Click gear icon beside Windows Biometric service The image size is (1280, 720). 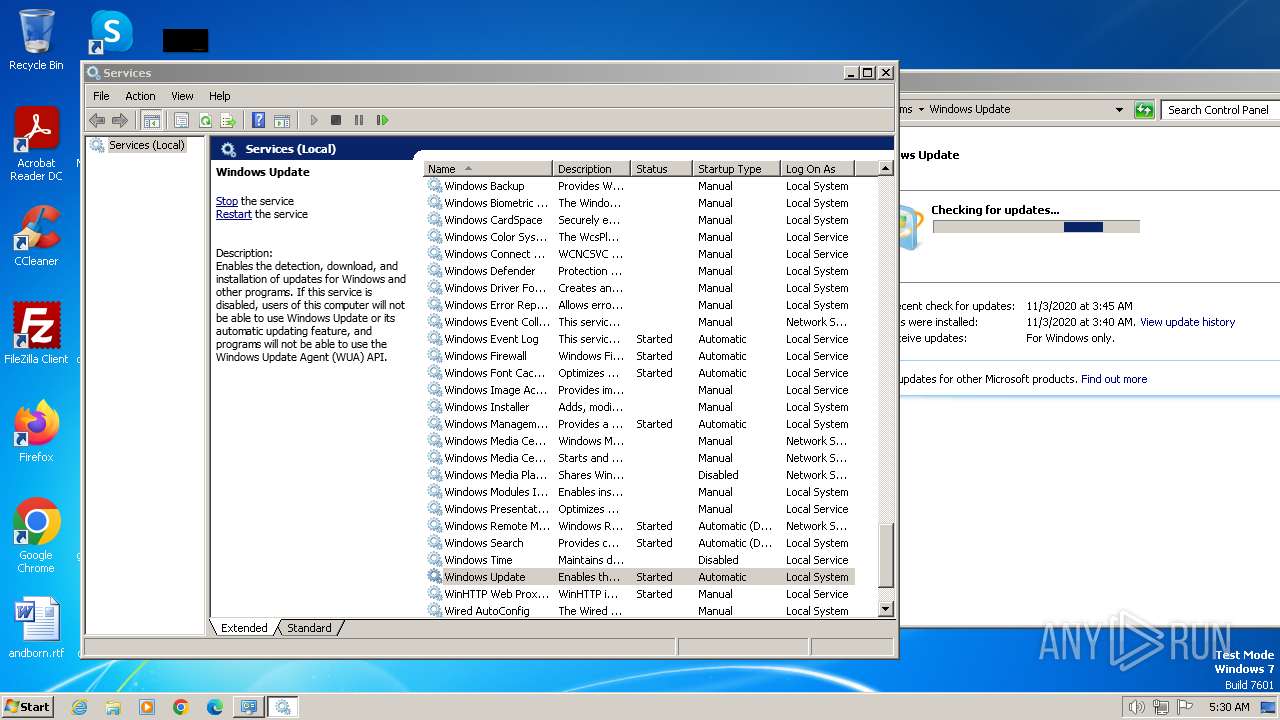(434, 203)
